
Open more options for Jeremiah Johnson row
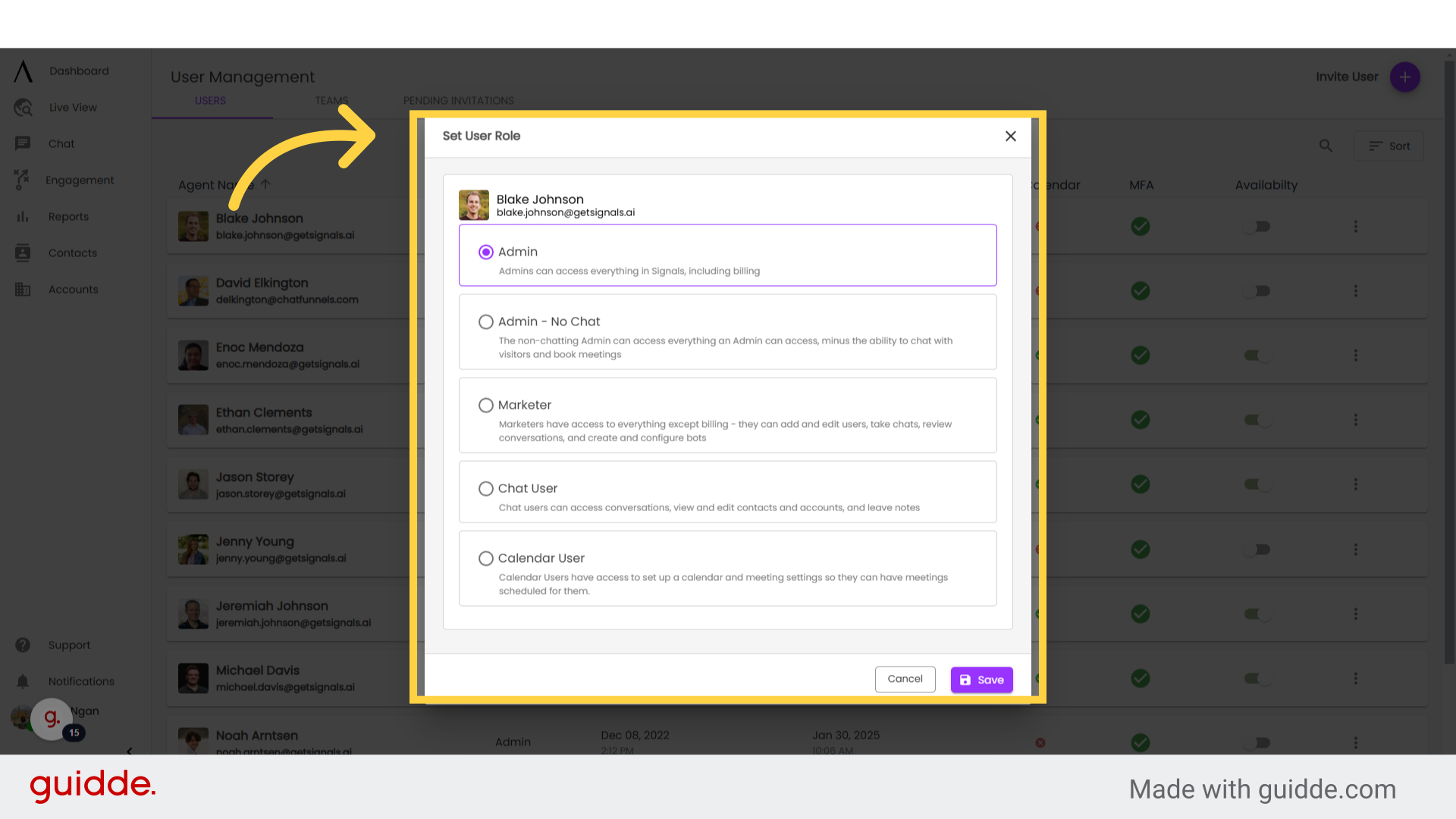tap(1356, 613)
